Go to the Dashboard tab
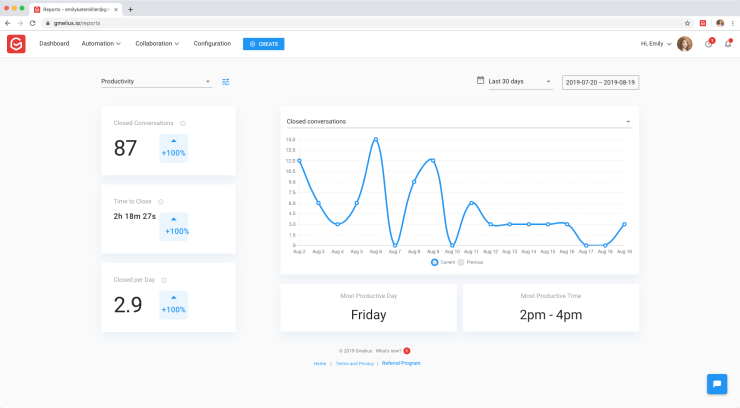740x408 pixels. click(54, 44)
